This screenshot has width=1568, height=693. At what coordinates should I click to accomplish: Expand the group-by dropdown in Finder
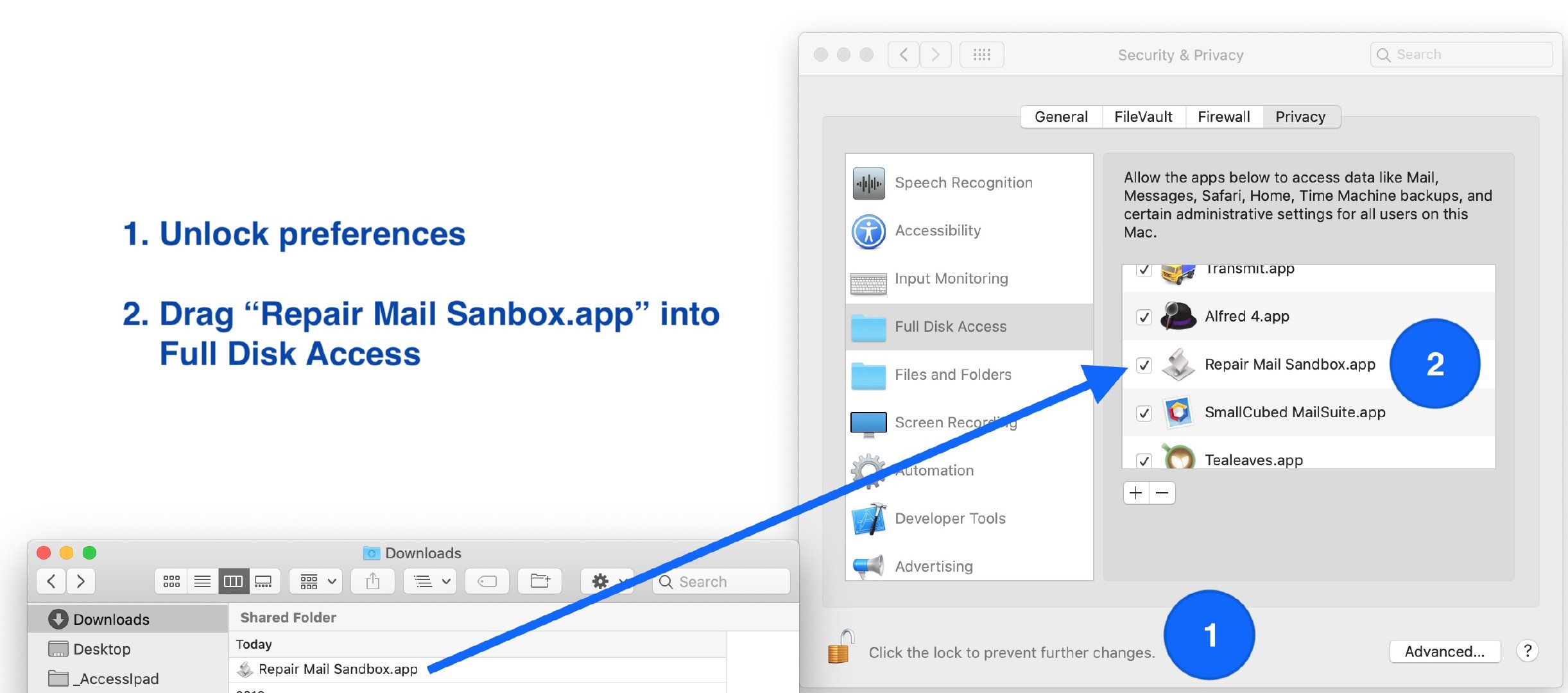tap(317, 581)
